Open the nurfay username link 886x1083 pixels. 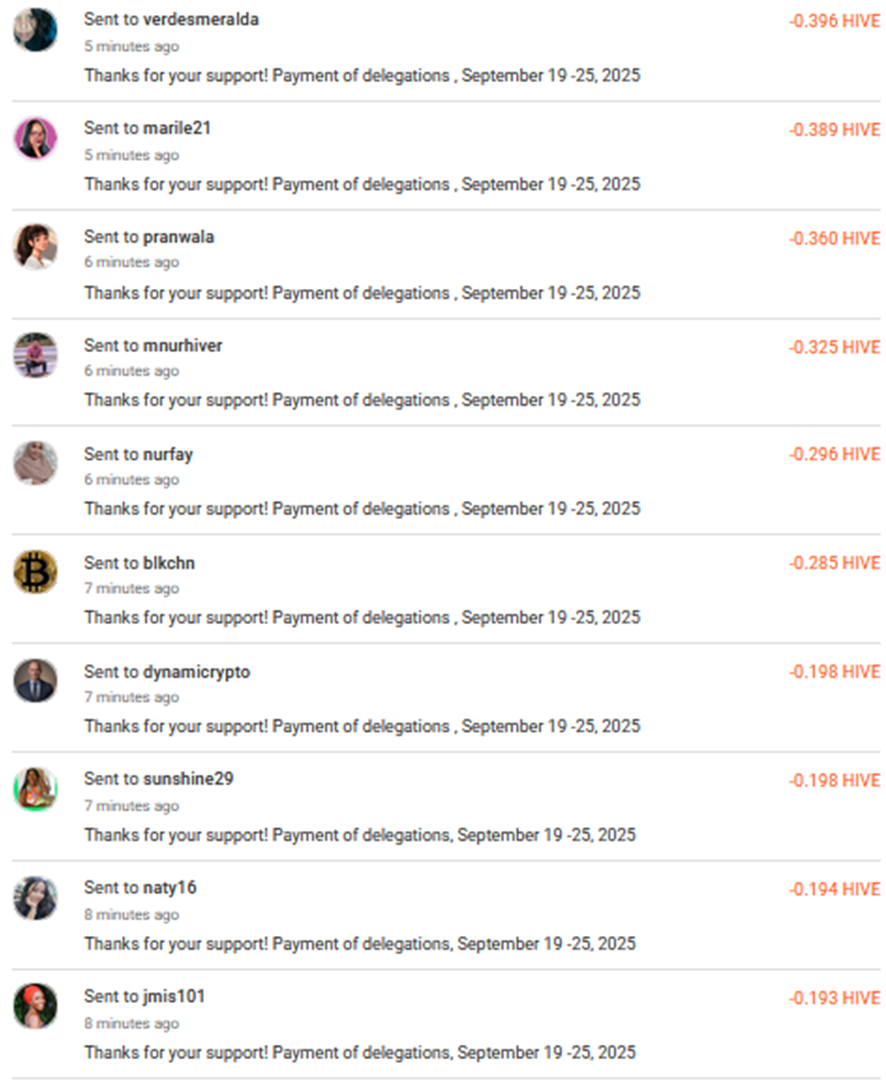pos(168,455)
